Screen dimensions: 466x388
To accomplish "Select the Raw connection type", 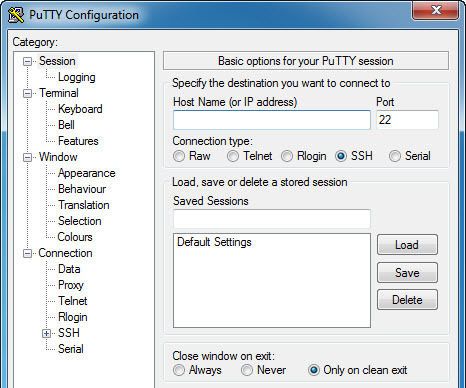I will (x=179, y=156).
